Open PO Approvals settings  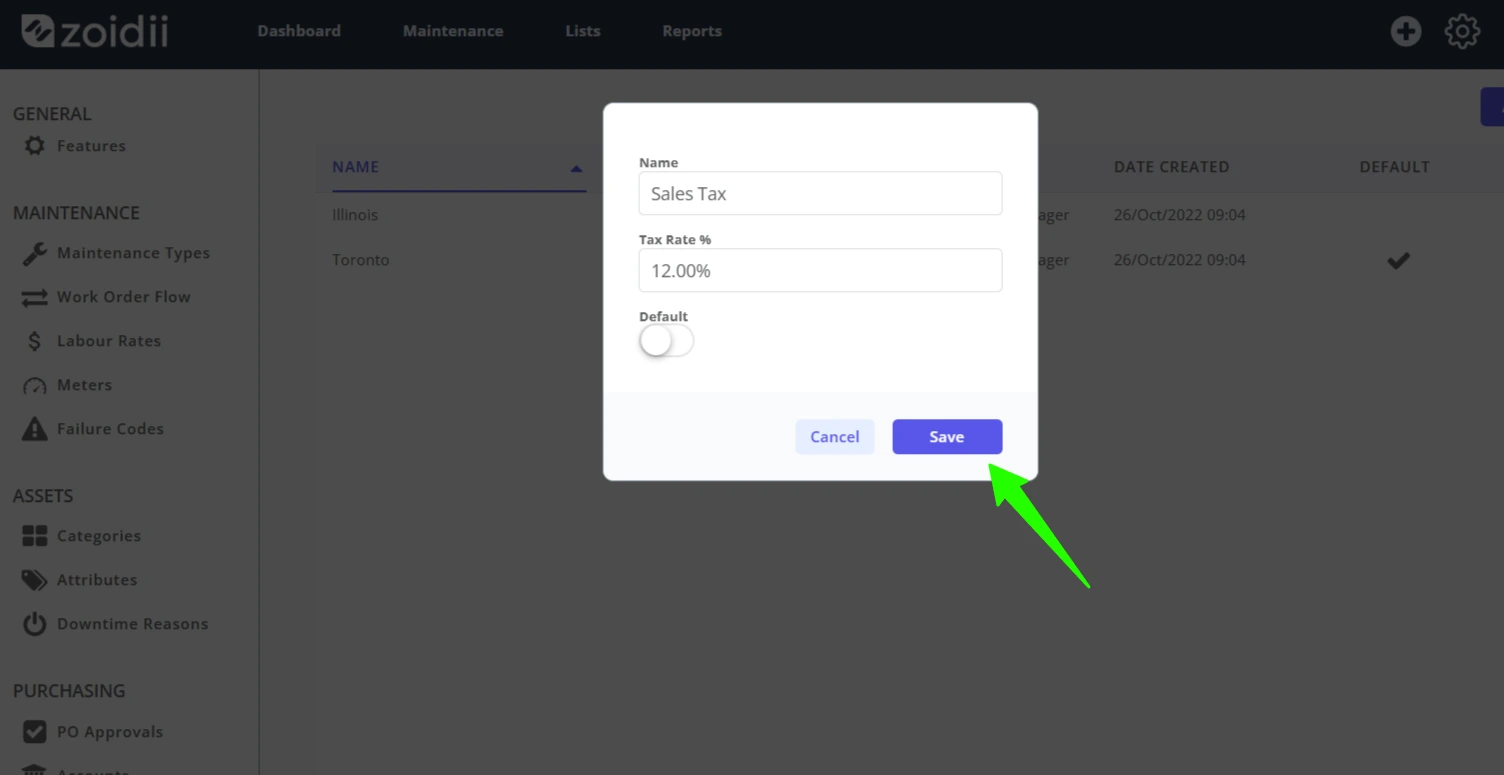110,732
